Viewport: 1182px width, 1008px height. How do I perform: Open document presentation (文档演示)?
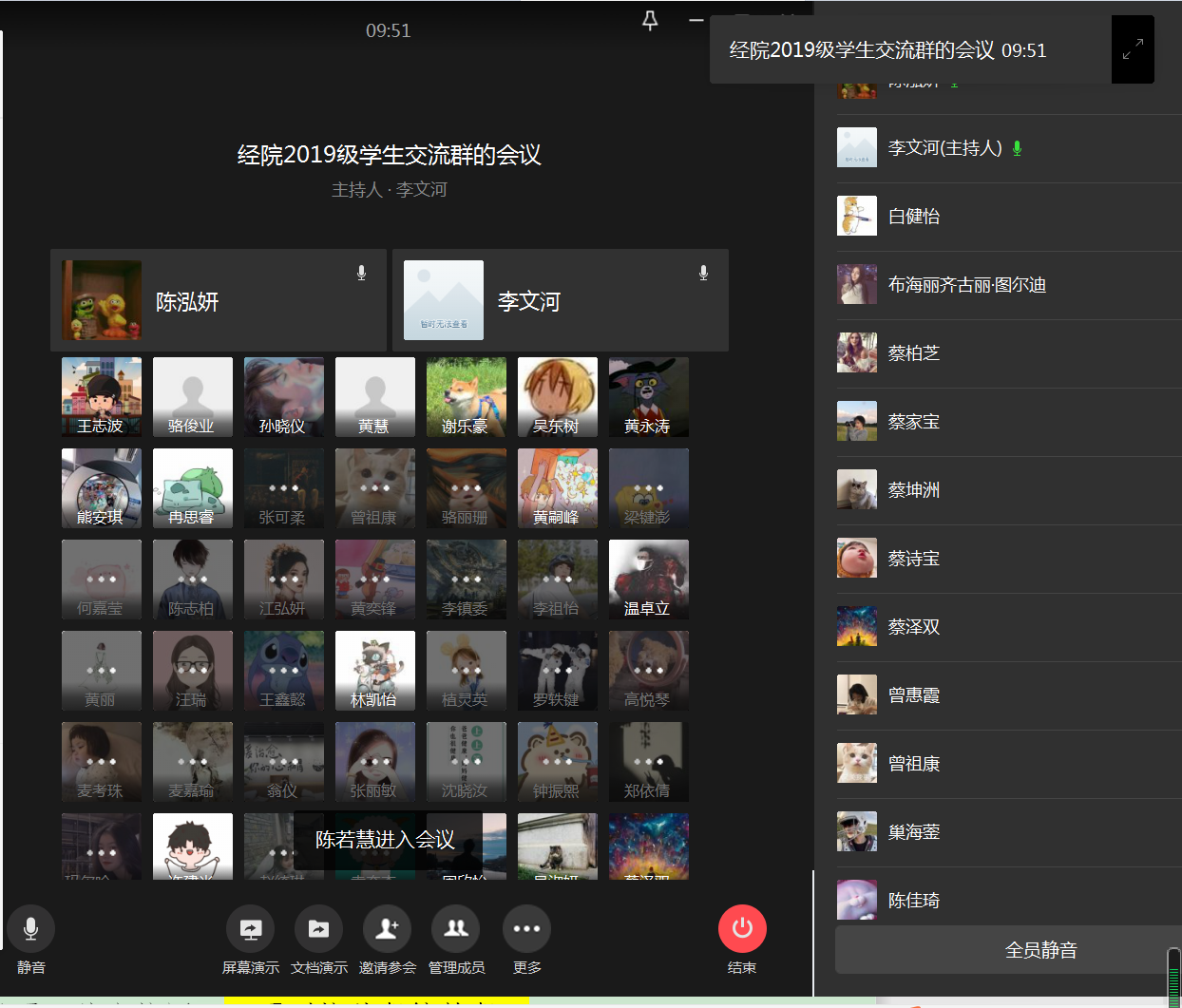[x=318, y=929]
